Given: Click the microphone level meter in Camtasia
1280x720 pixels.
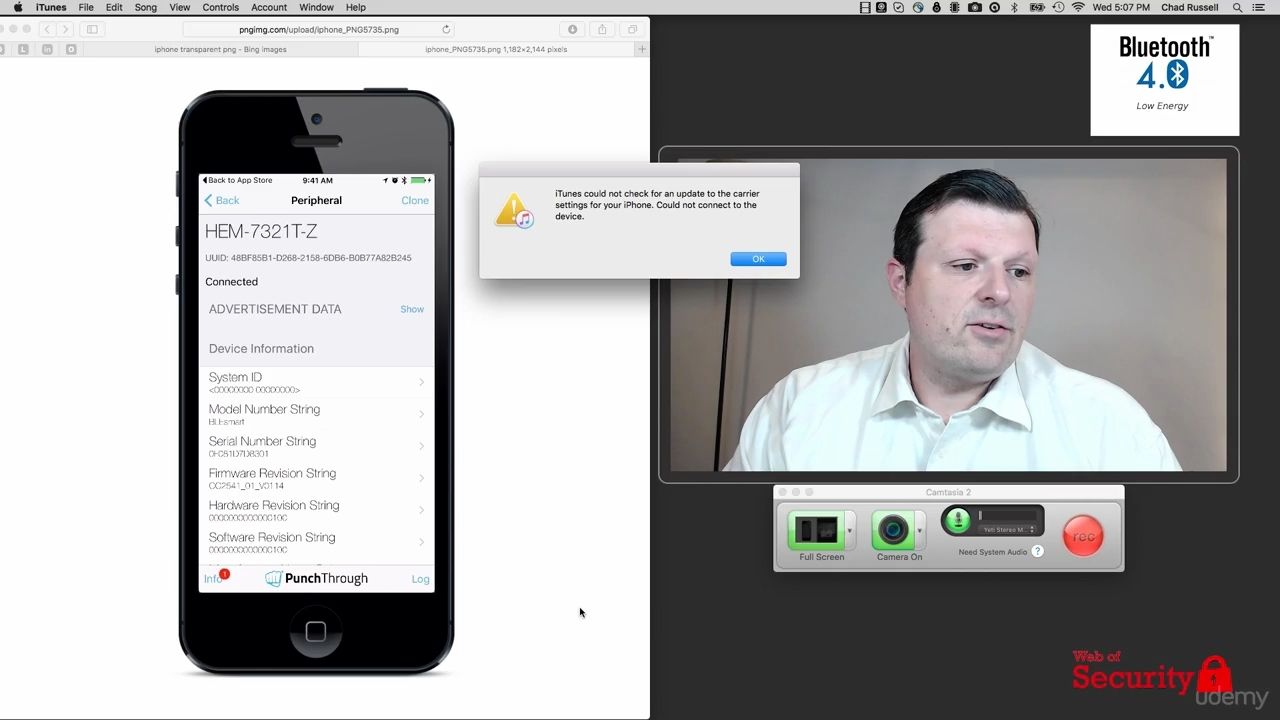Looking at the screenshot, I should point(1008,515).
